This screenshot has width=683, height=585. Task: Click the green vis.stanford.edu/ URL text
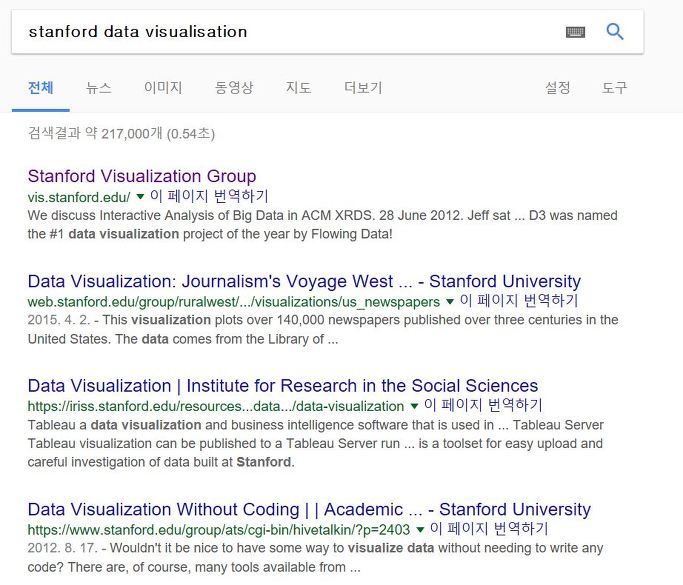click(79, 197)
